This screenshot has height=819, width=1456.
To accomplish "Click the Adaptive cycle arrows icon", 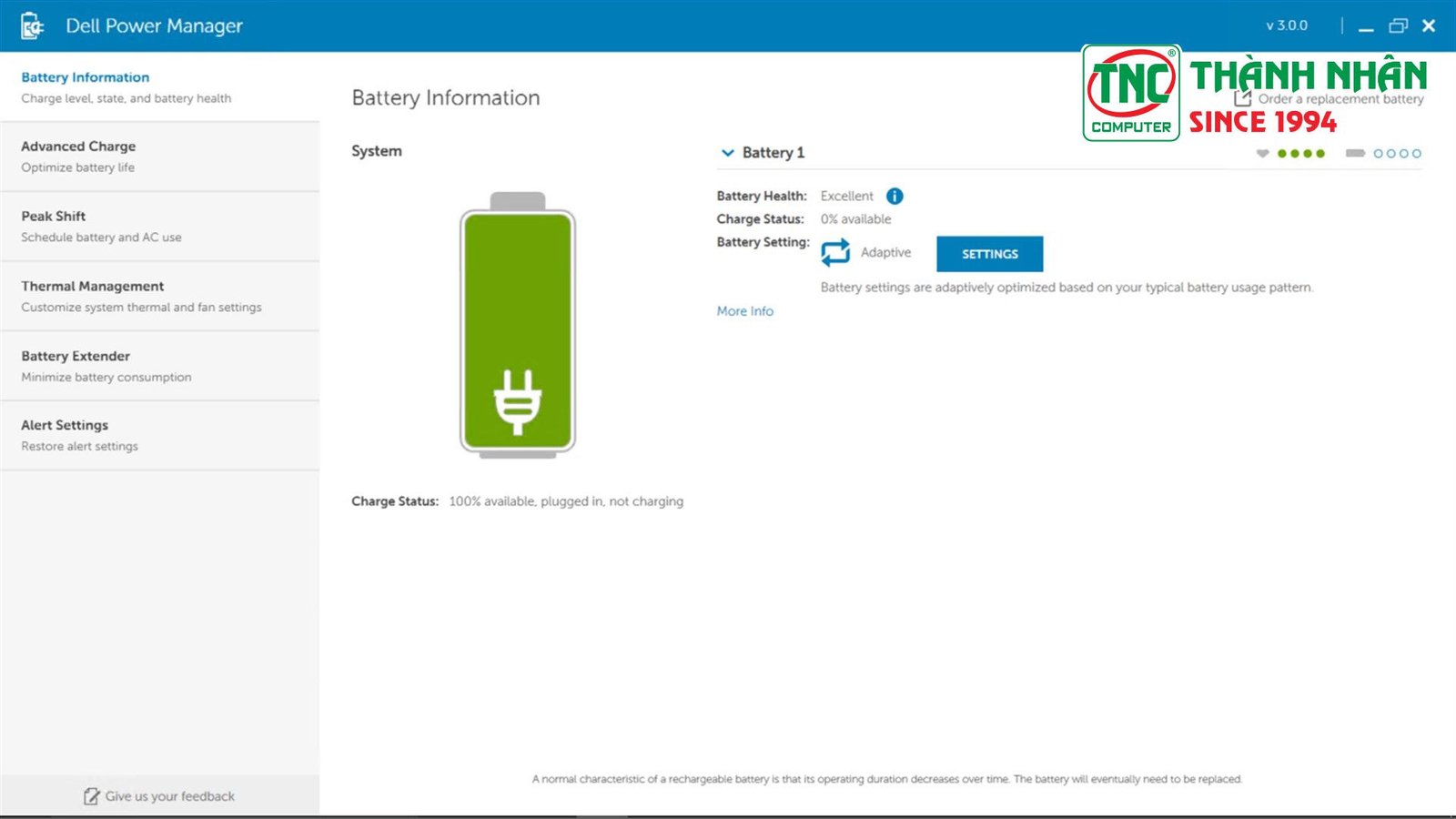I will pyautogui.click(x=835, y=252).
